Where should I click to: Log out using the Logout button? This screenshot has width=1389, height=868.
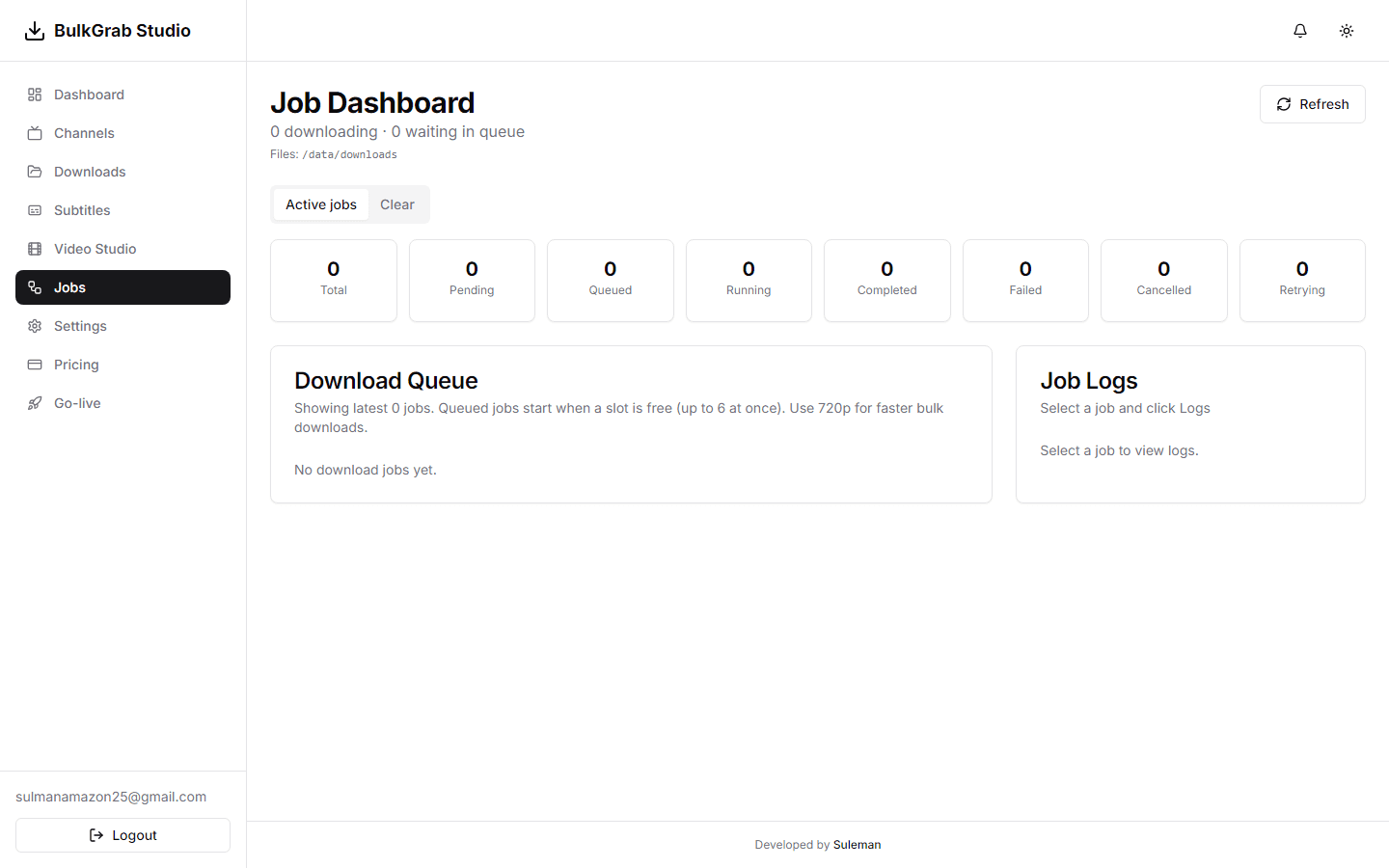click(123, 835)
